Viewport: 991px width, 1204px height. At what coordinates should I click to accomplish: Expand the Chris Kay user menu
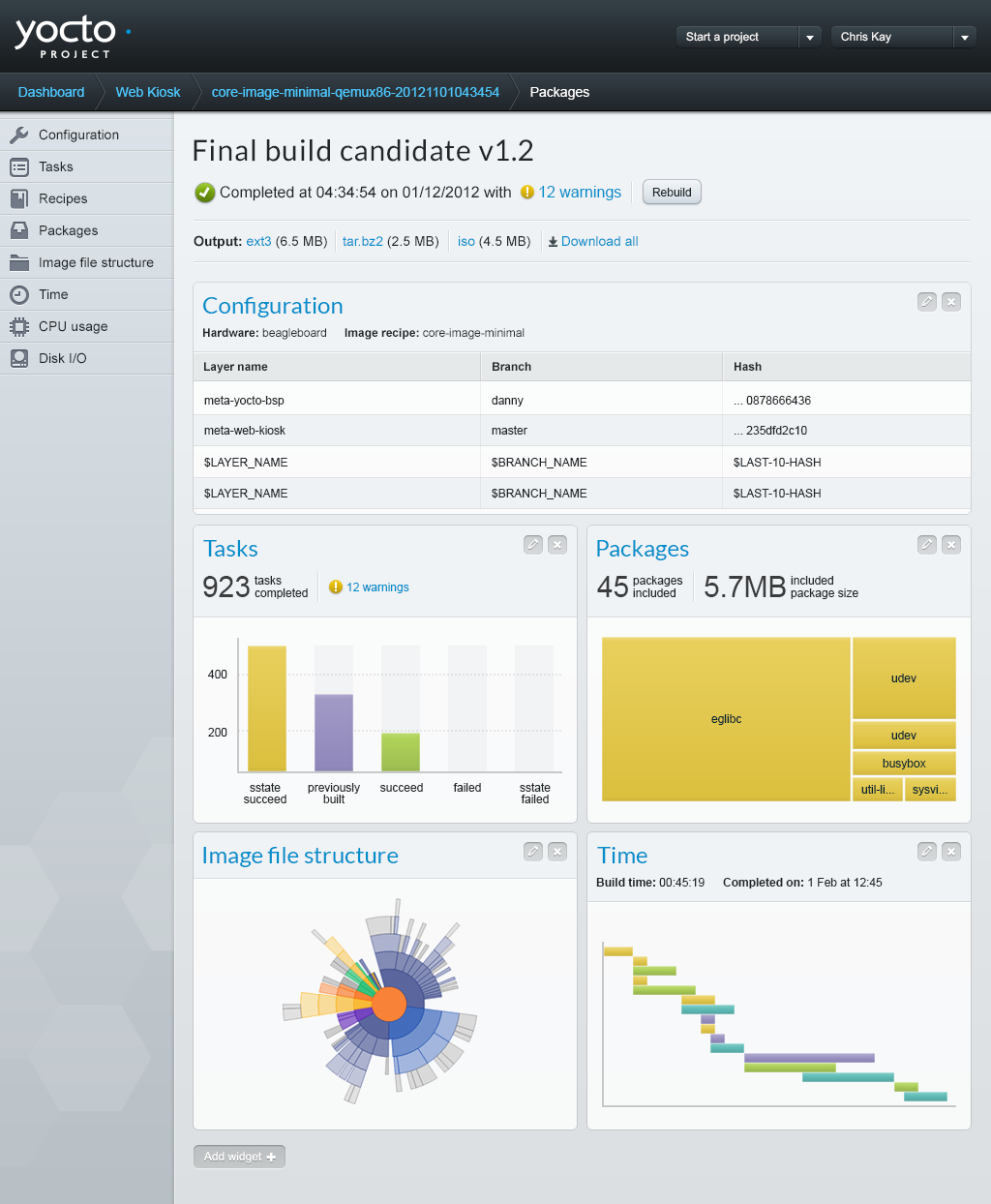[964, 37]
